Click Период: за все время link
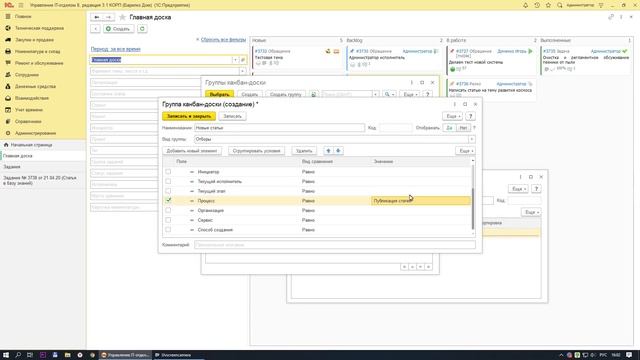This screenshot has height=360, width=640. coord(116,49)
